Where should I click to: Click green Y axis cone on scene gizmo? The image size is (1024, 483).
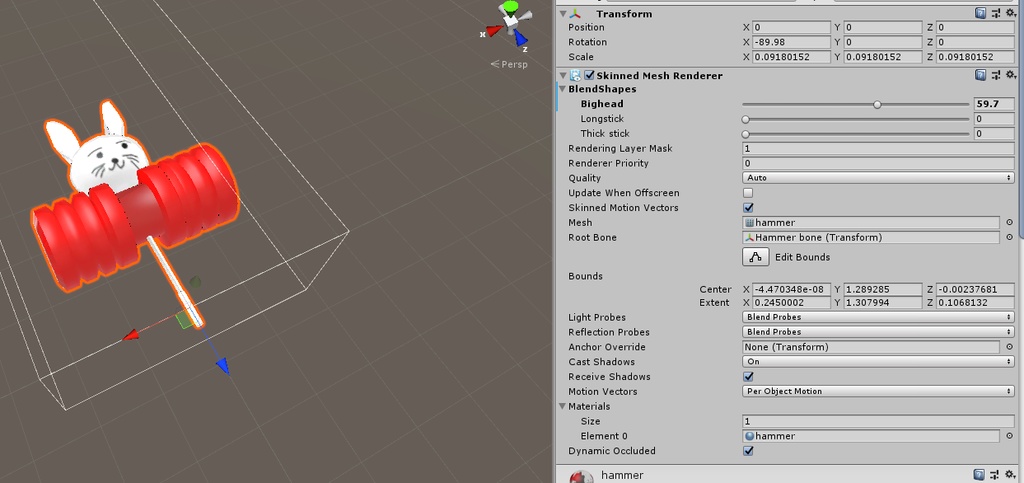tap(509, 7)
